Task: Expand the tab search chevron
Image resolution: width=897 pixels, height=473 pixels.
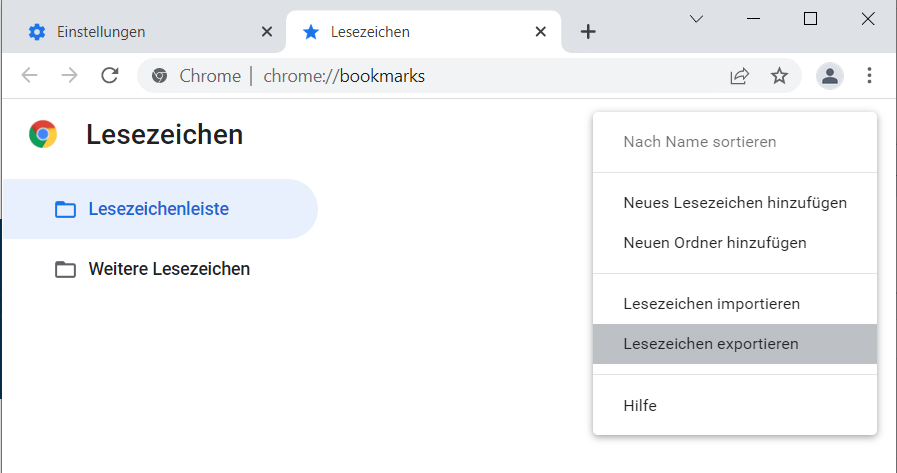Action: tap(697, 19)
